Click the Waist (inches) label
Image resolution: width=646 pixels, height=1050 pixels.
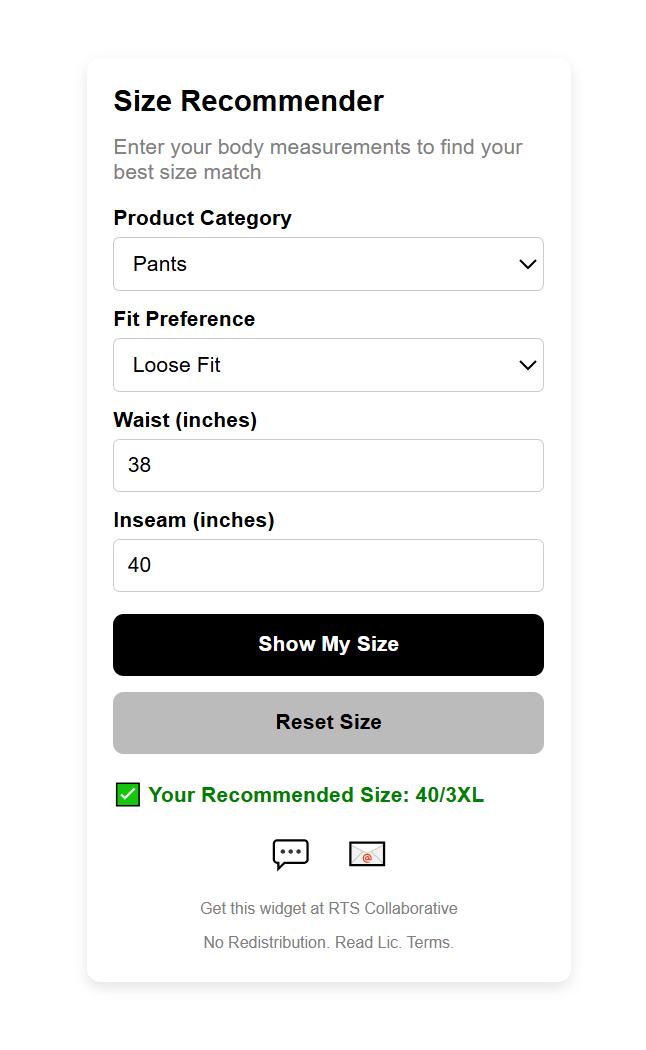185,420
